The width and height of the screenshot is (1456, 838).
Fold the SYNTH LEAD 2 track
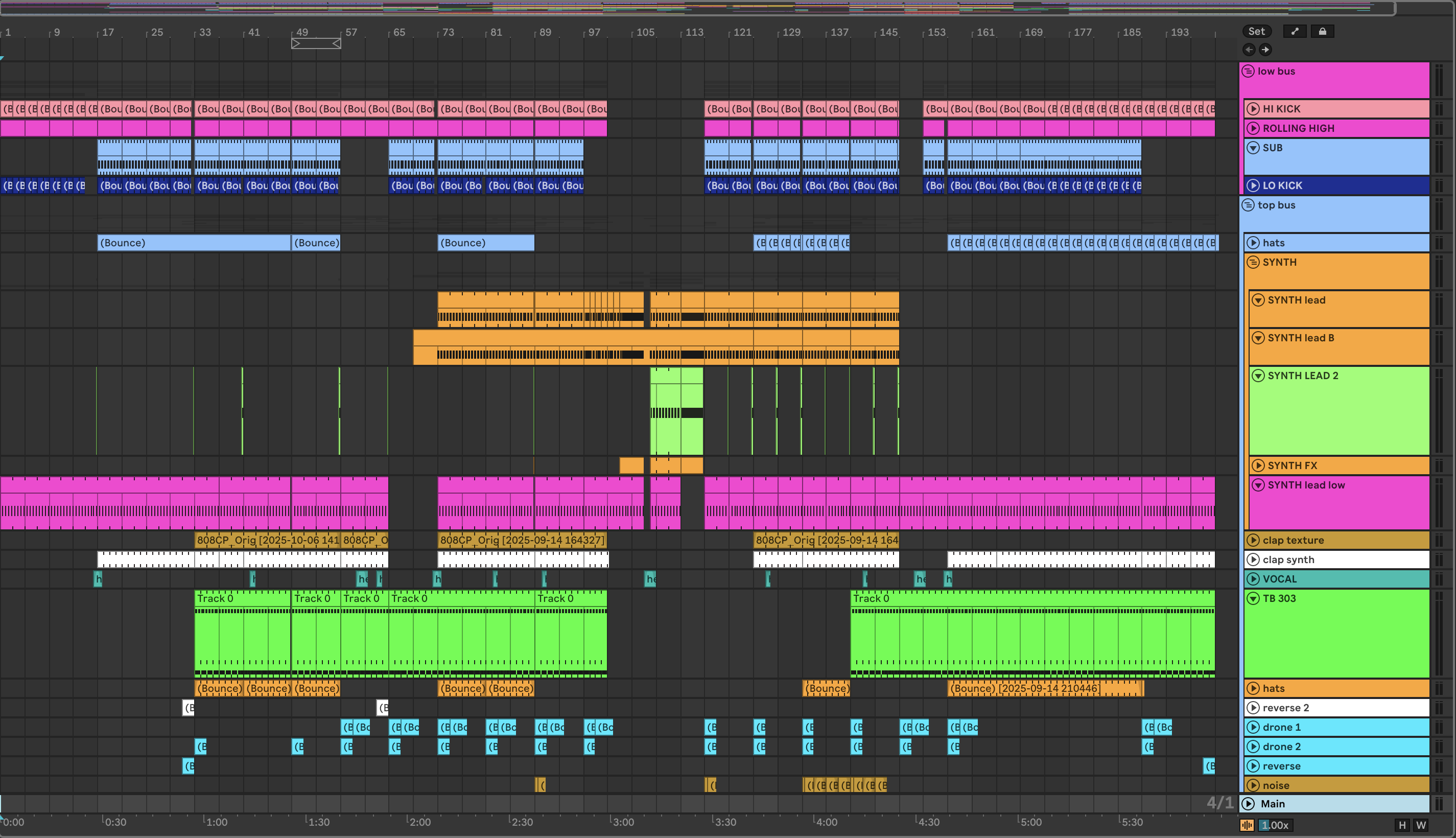1258,376
